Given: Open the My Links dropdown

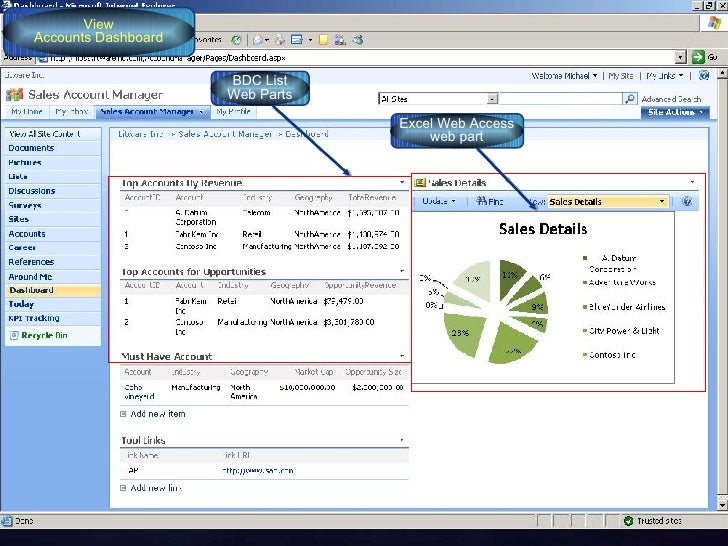Looking at the screenshot, I should click(x=664, y=75).
